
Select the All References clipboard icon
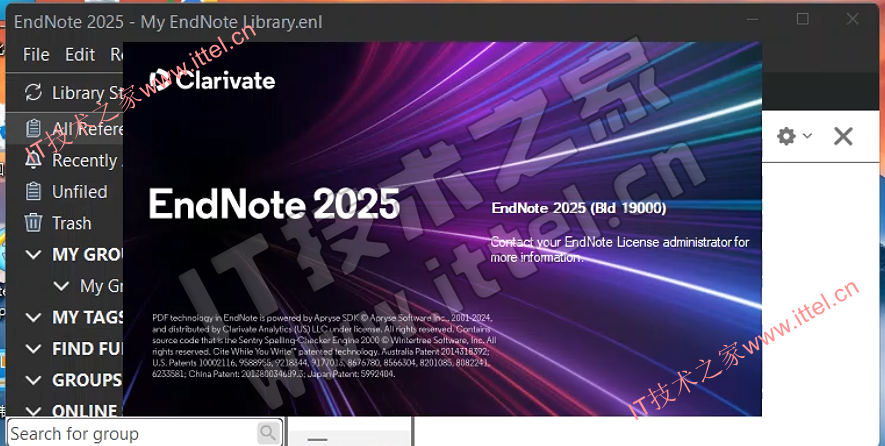[x=33, y=129]
